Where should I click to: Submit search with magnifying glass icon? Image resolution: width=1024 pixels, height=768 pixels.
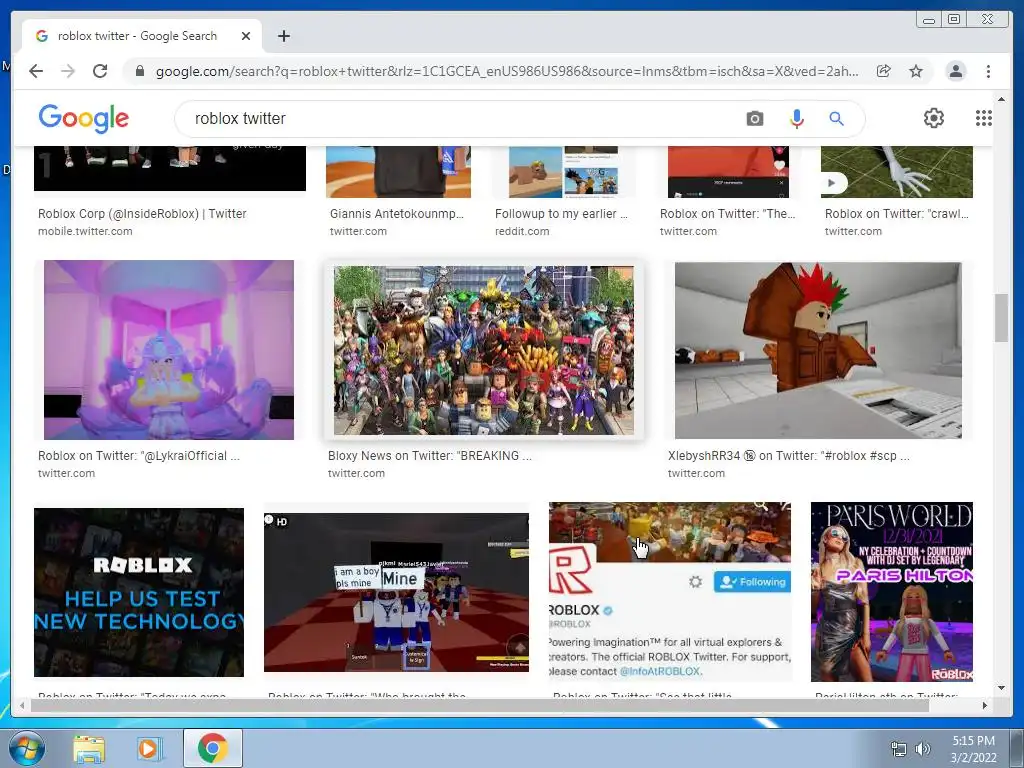point(836,118)
